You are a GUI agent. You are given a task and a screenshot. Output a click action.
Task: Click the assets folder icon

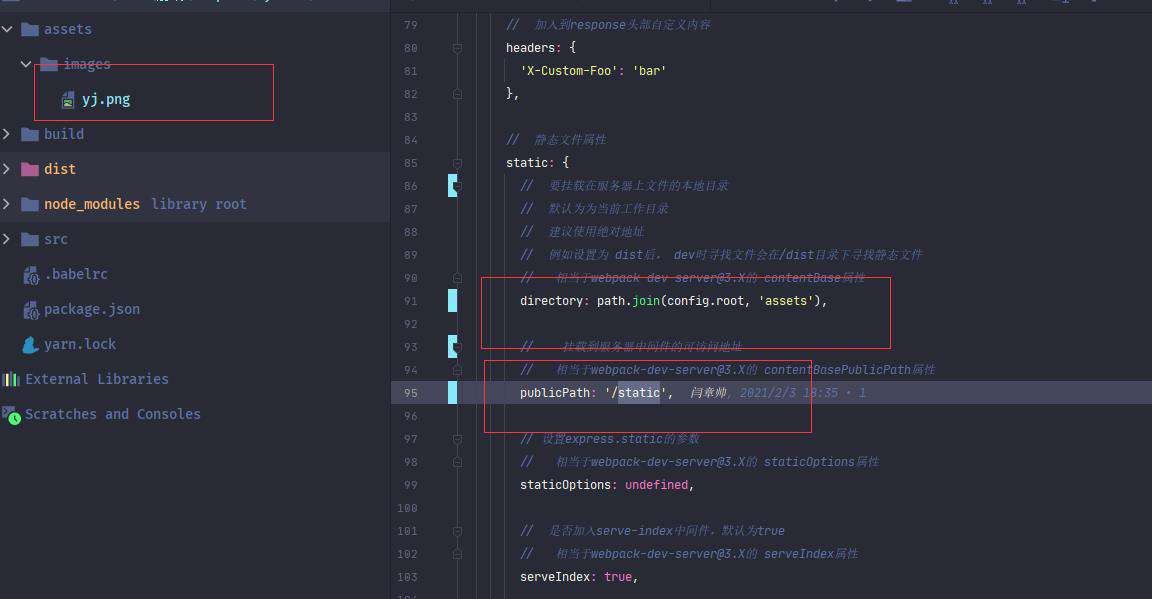tap(30, 29)
